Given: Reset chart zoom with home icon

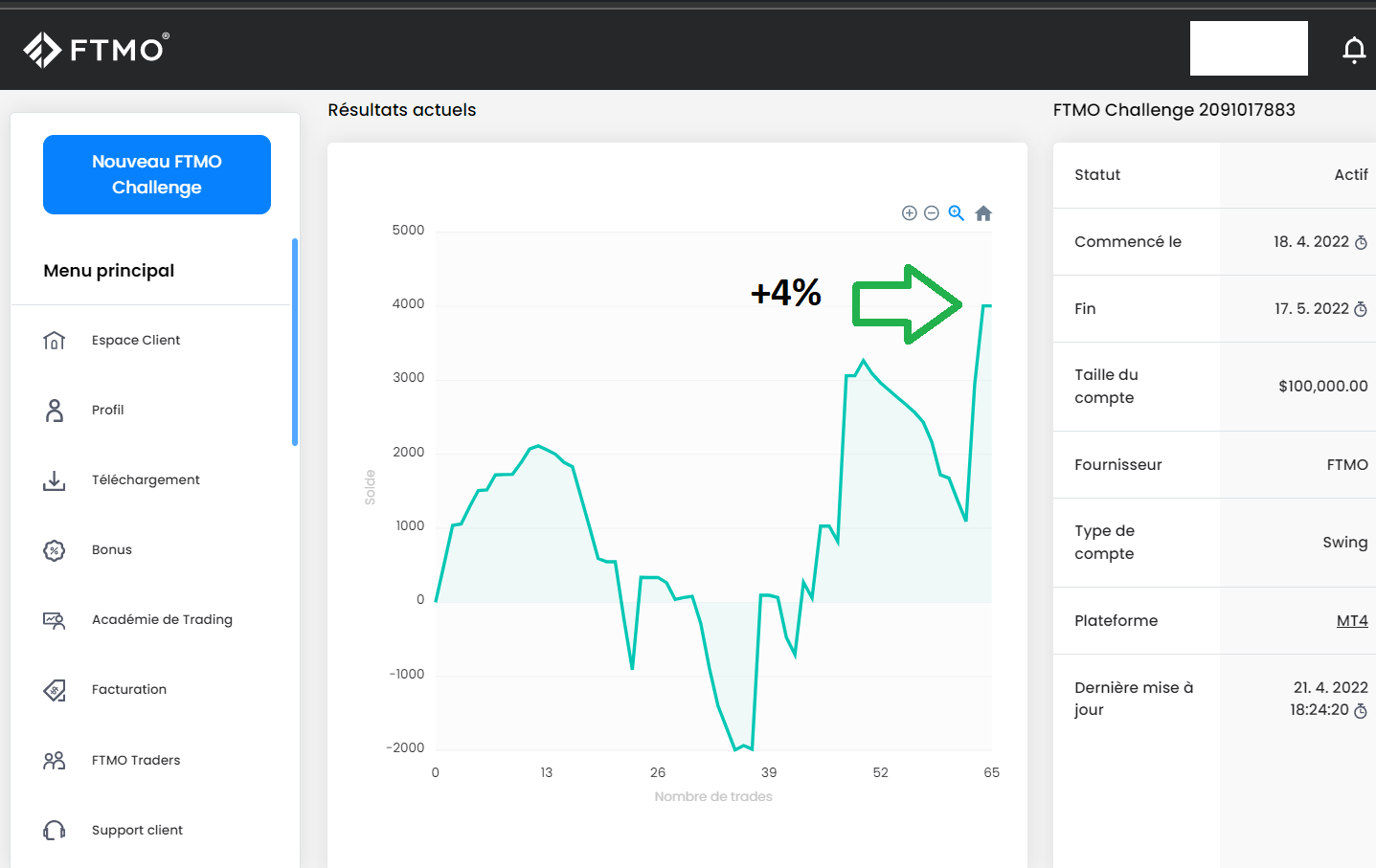Looking at the screenshot, I should (x=983, y=213).
